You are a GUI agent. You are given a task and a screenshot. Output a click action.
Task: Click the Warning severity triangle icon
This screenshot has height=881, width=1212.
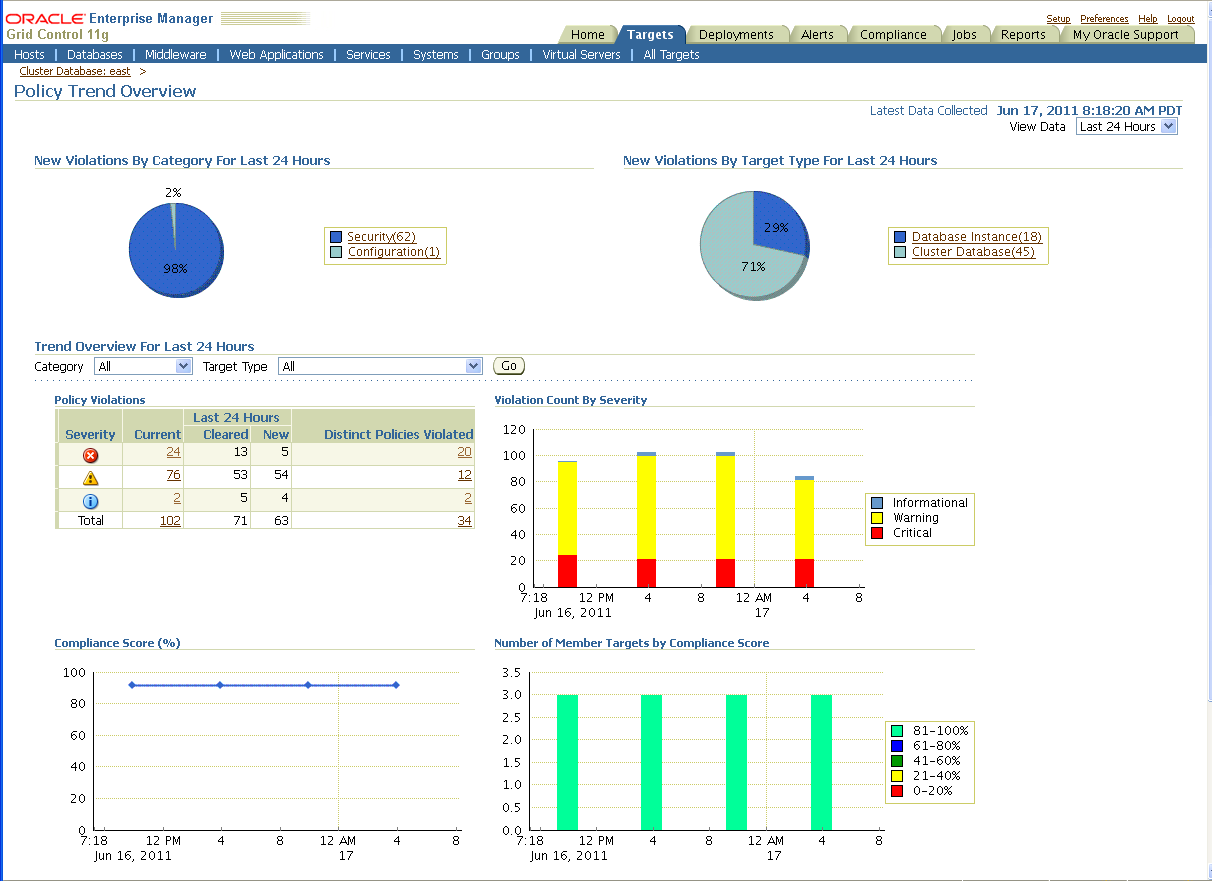point(90,478)
